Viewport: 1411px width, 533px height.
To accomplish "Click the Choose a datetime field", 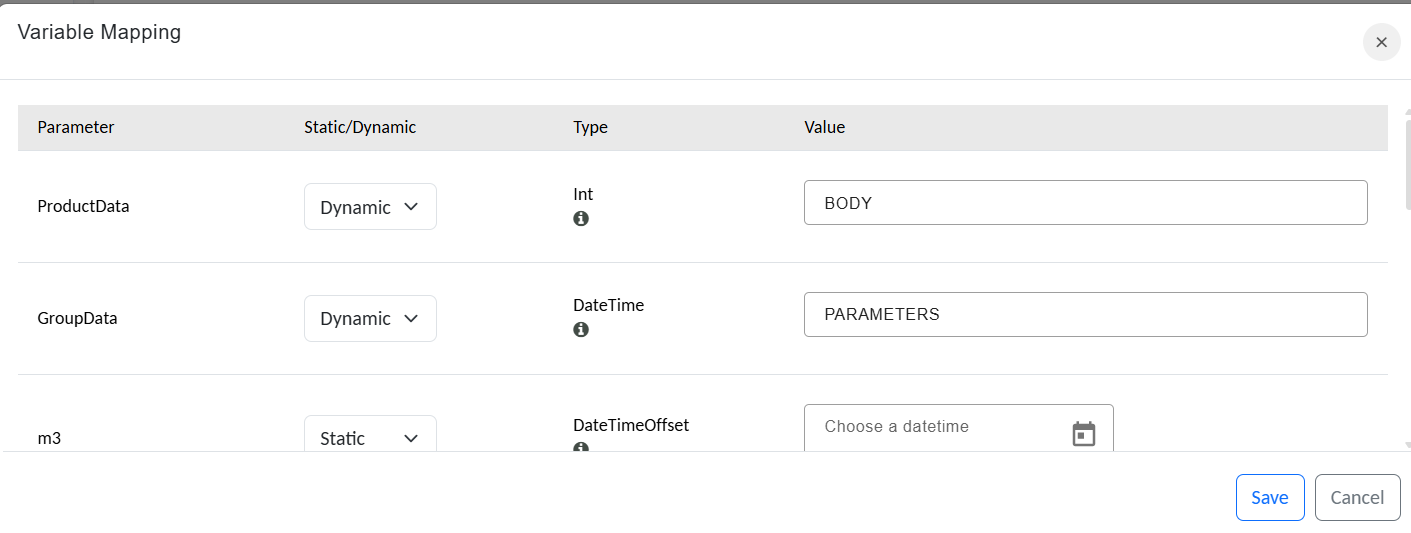I will 940,427.
